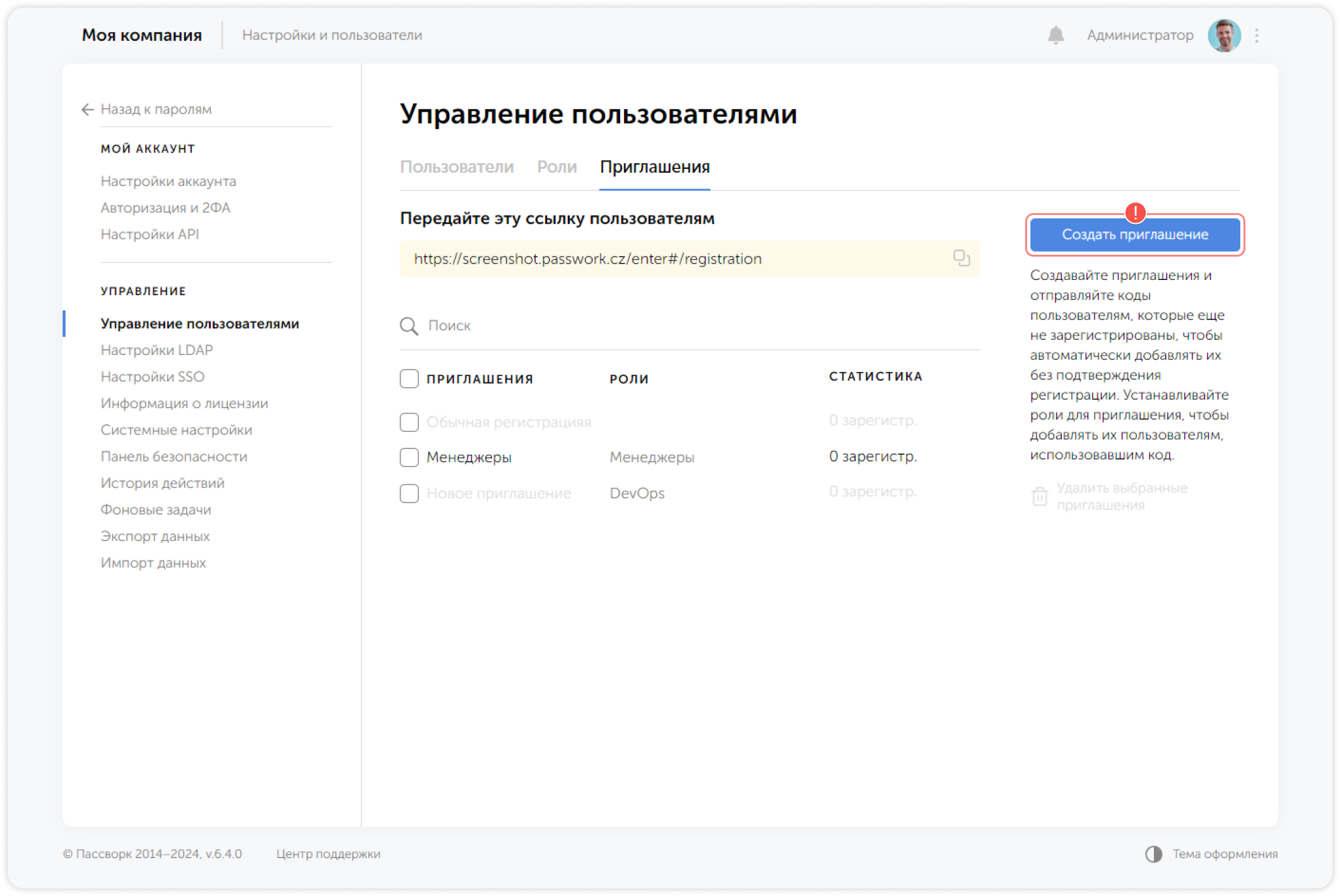The image size is (1340, 896).
Task: Check the 'Новое приглашение' checkbox
Action: 408,492
